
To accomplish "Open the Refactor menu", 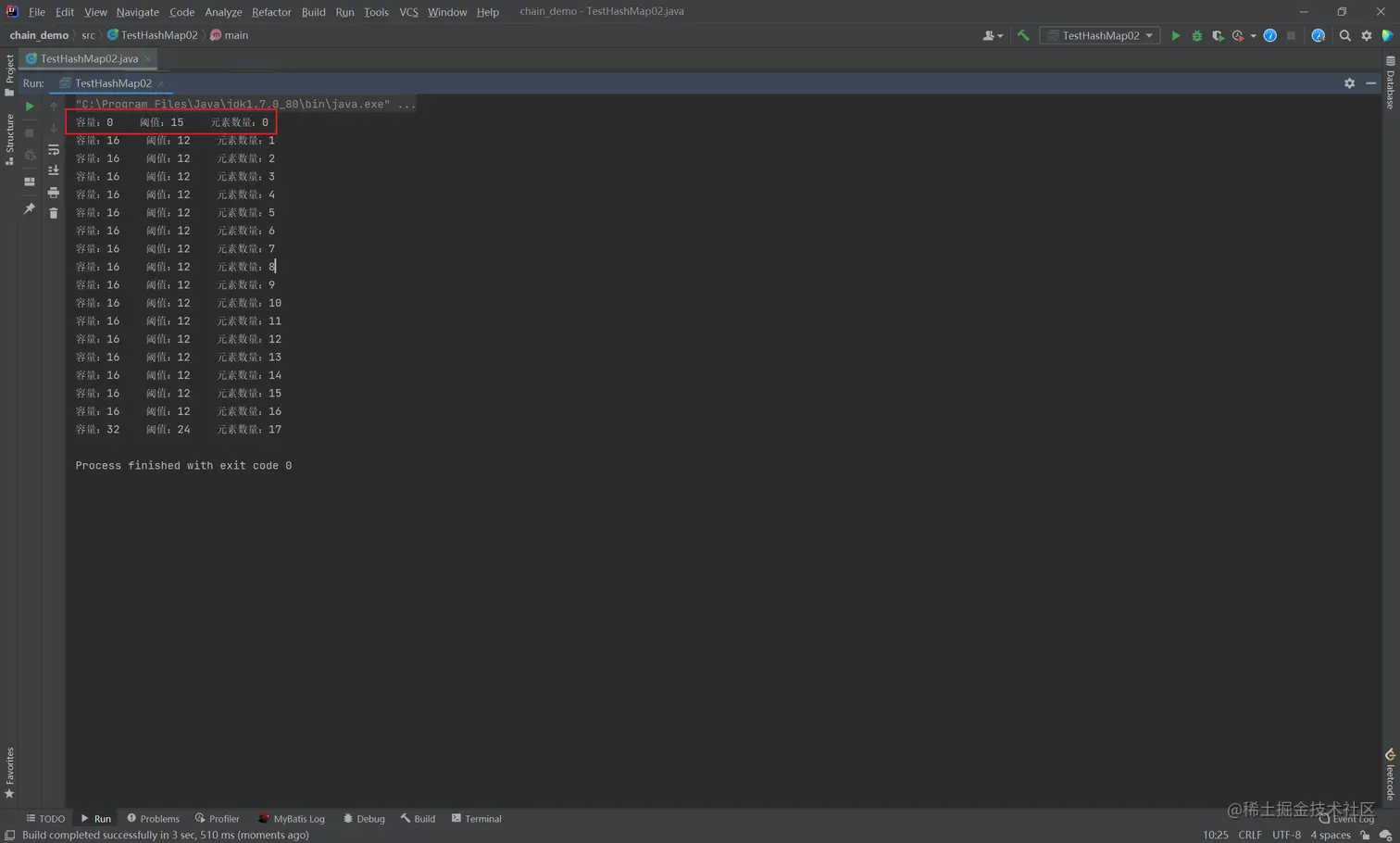I will click(x=271, y=12).
